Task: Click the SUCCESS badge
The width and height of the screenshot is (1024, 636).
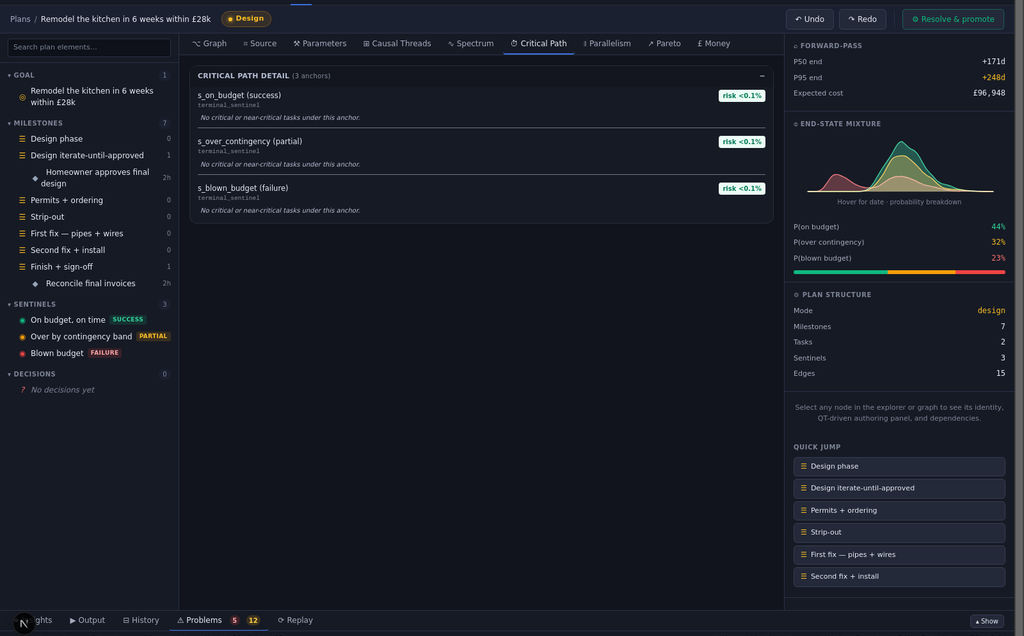Action: pyautogui.click(x=127, y=319)
